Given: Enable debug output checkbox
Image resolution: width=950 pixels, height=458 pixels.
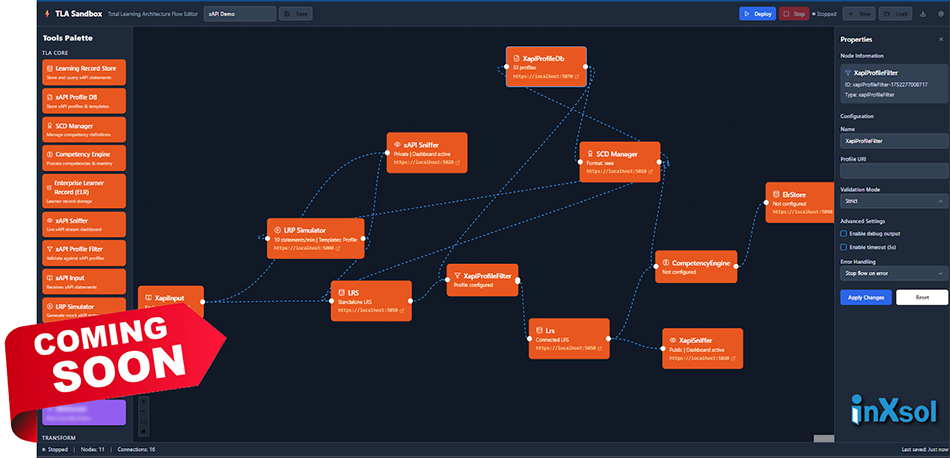Looking at the screenshot, I should coord(843,233).
